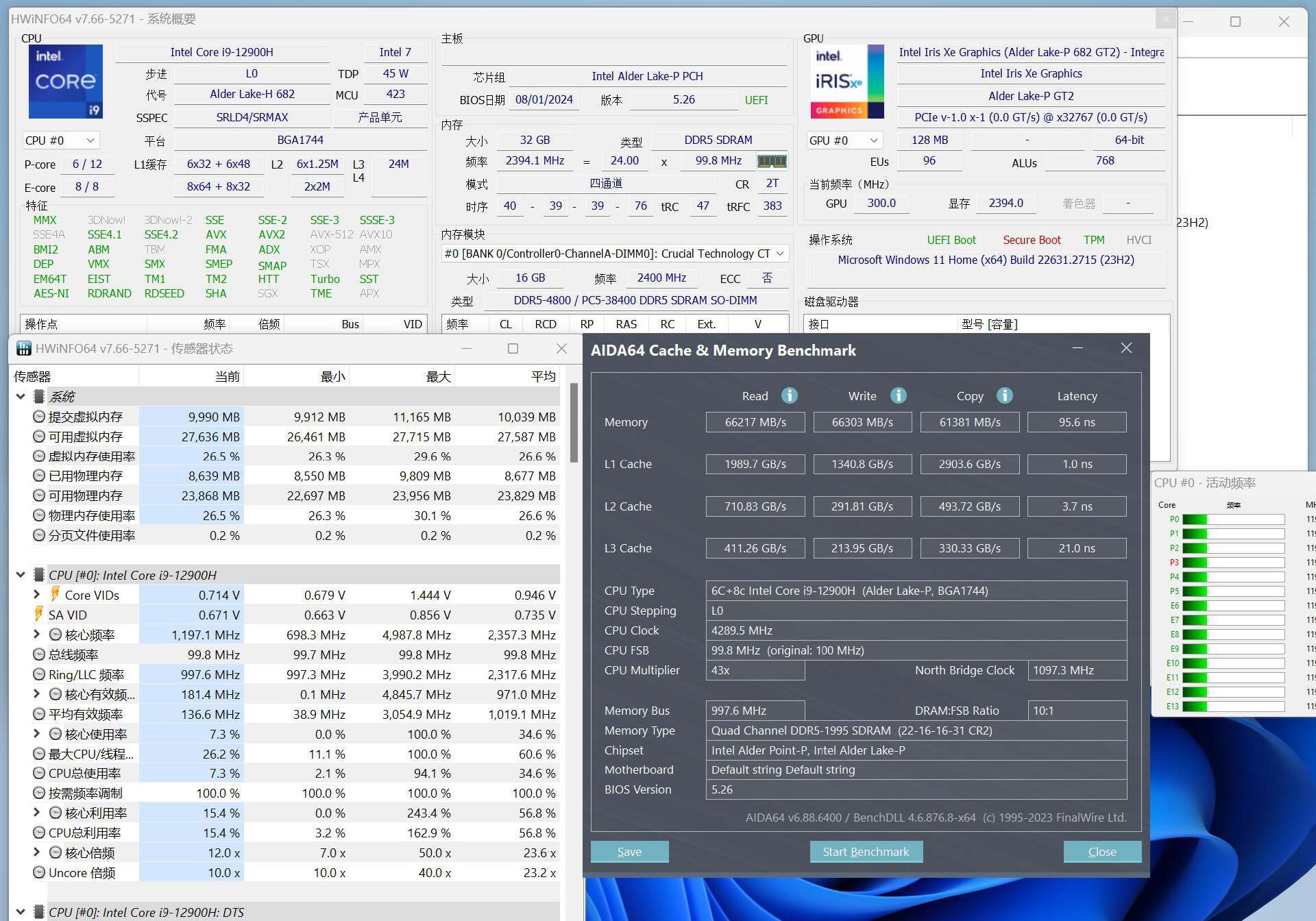Click the Write info icon in AIDA64
This screenshot has width=1316, height=921.
click(x=898, y=395)
